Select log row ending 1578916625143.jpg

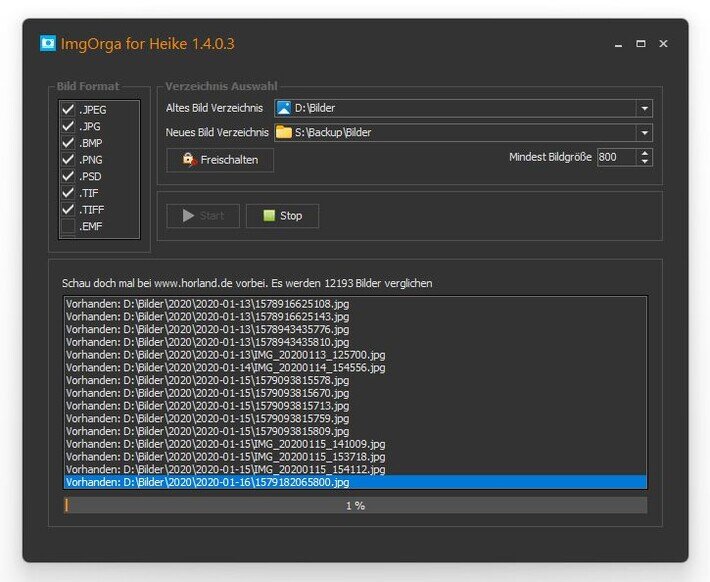coord(355,317)
